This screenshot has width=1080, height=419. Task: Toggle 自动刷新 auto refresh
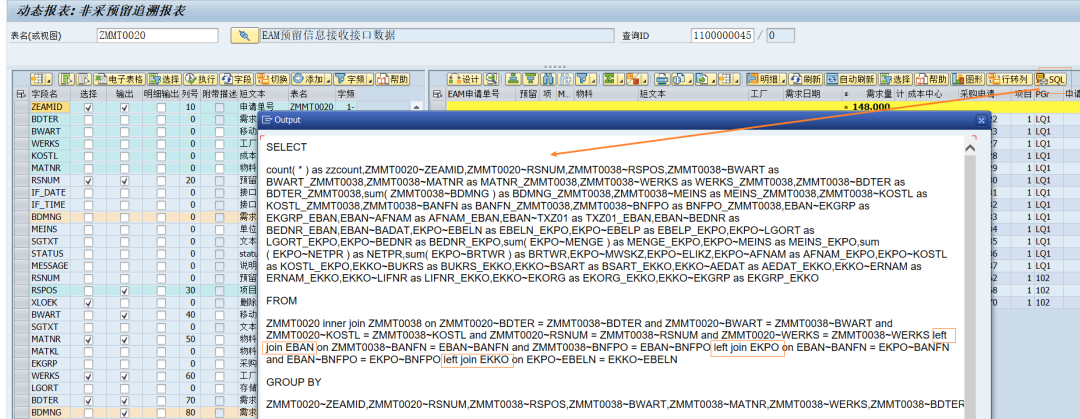[850, 79]
